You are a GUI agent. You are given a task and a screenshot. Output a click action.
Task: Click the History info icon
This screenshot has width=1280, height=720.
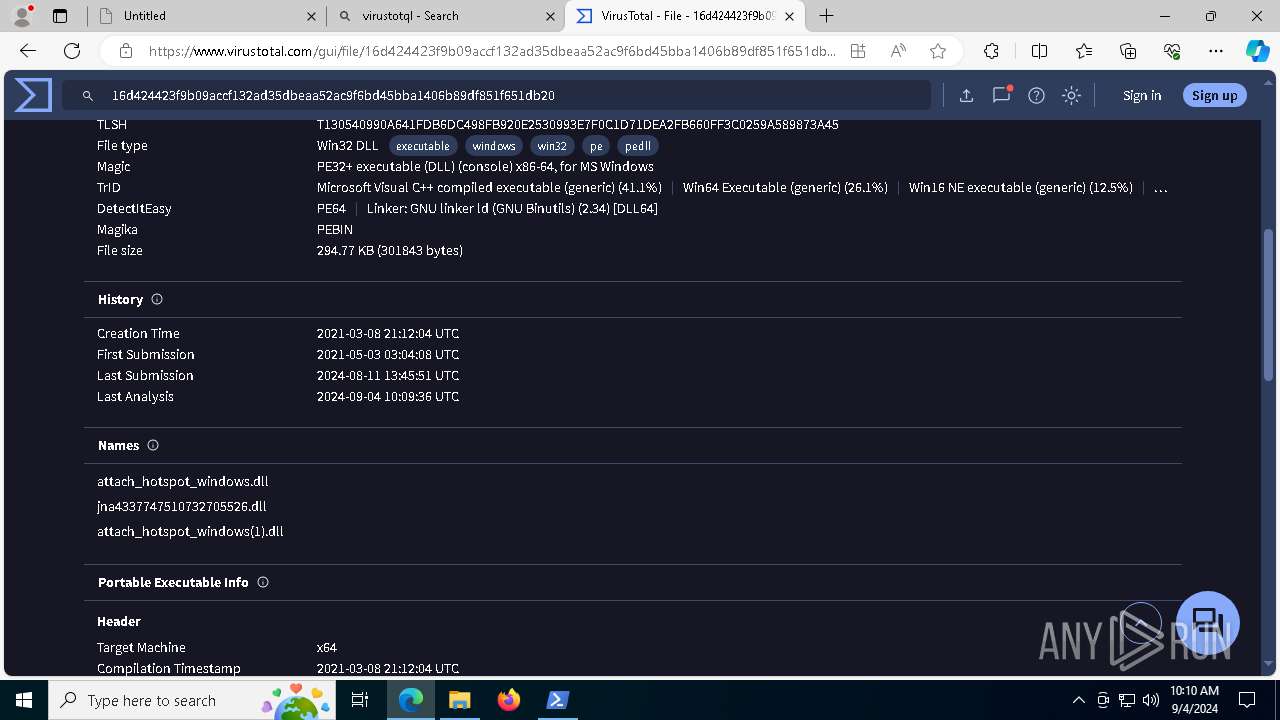click(x=157, y=299)
